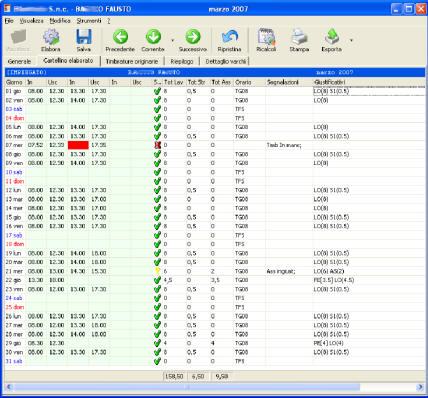The width and height of the screenshot is (428, 398).
Task: Open the Visualizza menu
Action: point(31,21)
